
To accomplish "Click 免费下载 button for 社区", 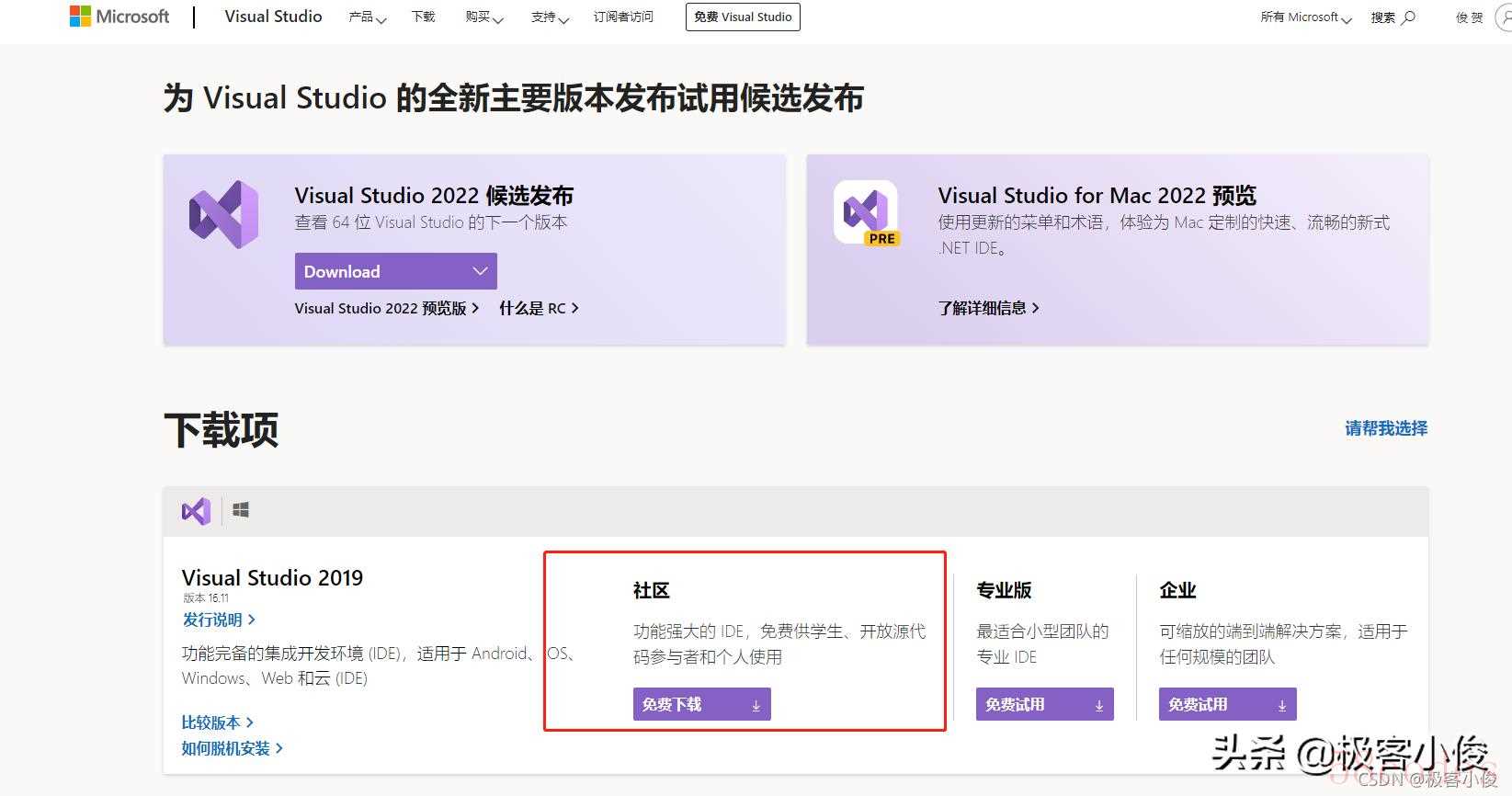I will pyautogui.click(x=702, y=704).
